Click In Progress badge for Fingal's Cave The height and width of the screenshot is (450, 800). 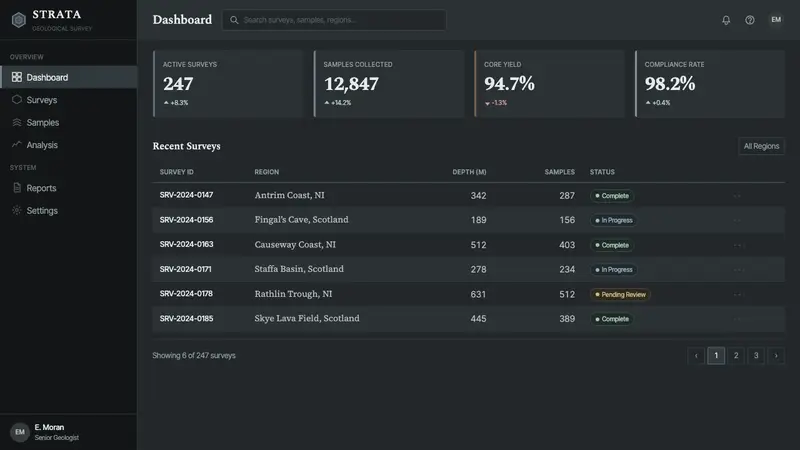[613, 220]
